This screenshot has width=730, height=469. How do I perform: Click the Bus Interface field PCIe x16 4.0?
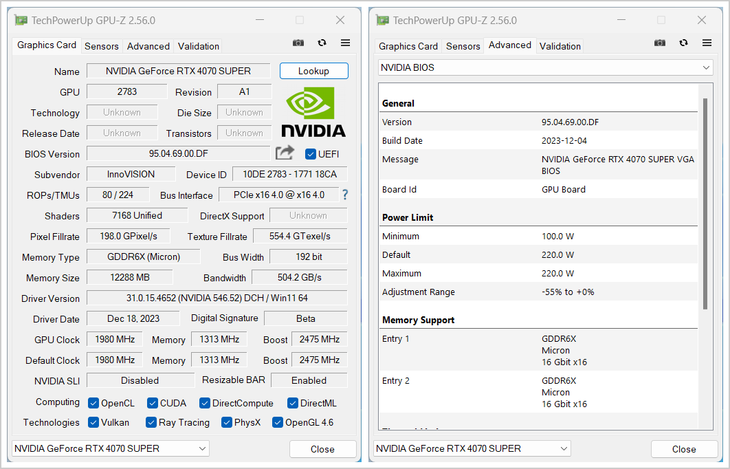pos(279,195)
